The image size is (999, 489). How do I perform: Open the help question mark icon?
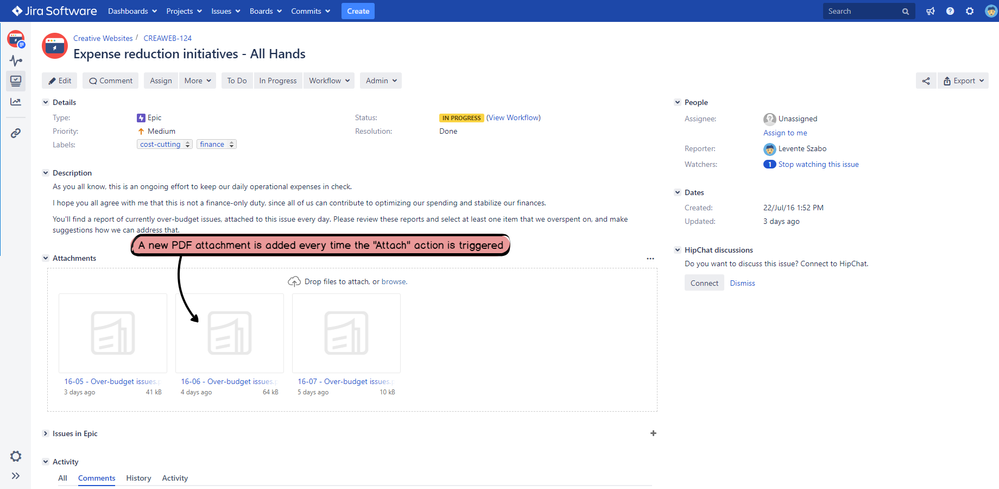point(950,11)
